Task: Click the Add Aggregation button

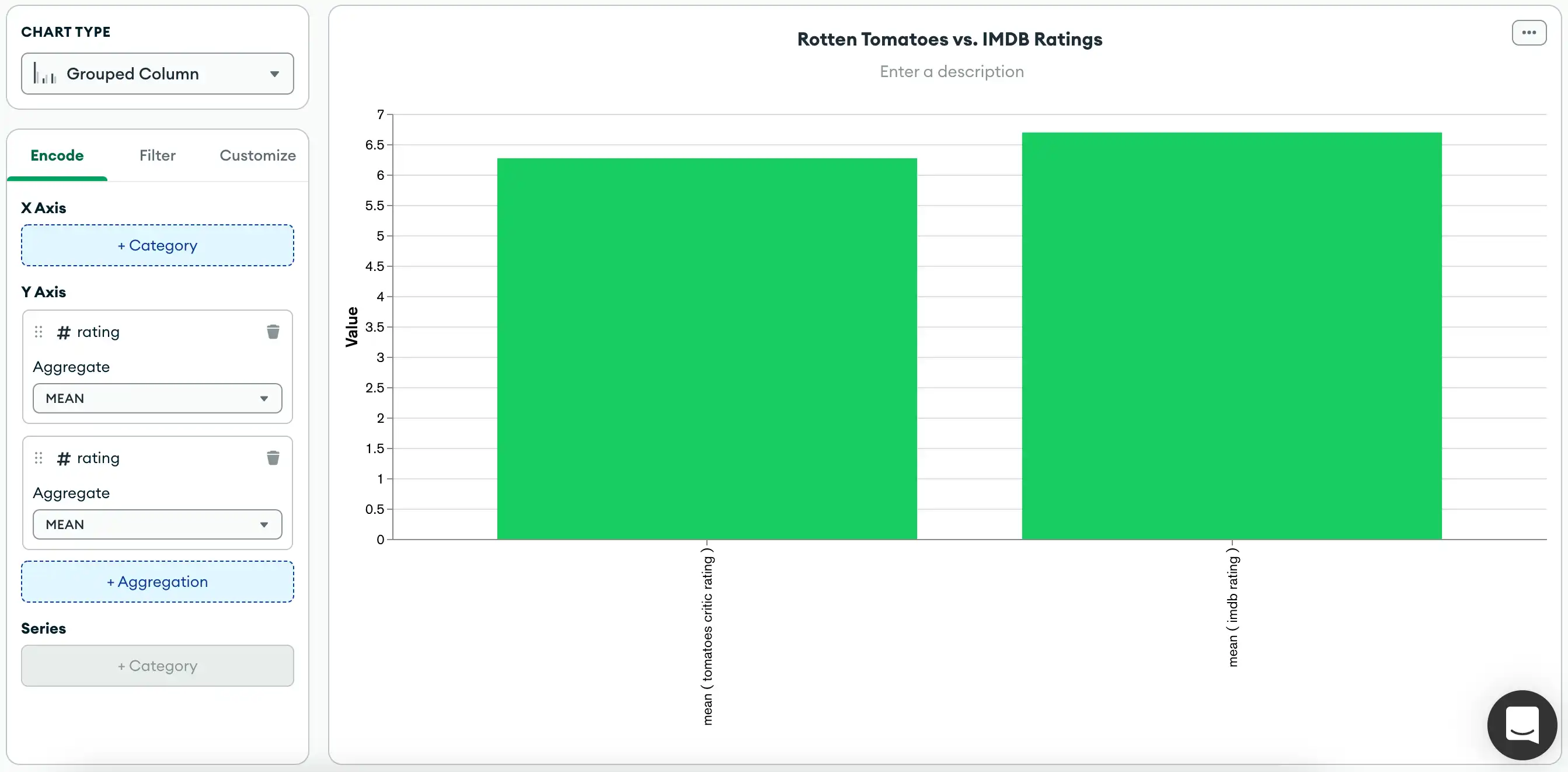Action: pos(157,581)
